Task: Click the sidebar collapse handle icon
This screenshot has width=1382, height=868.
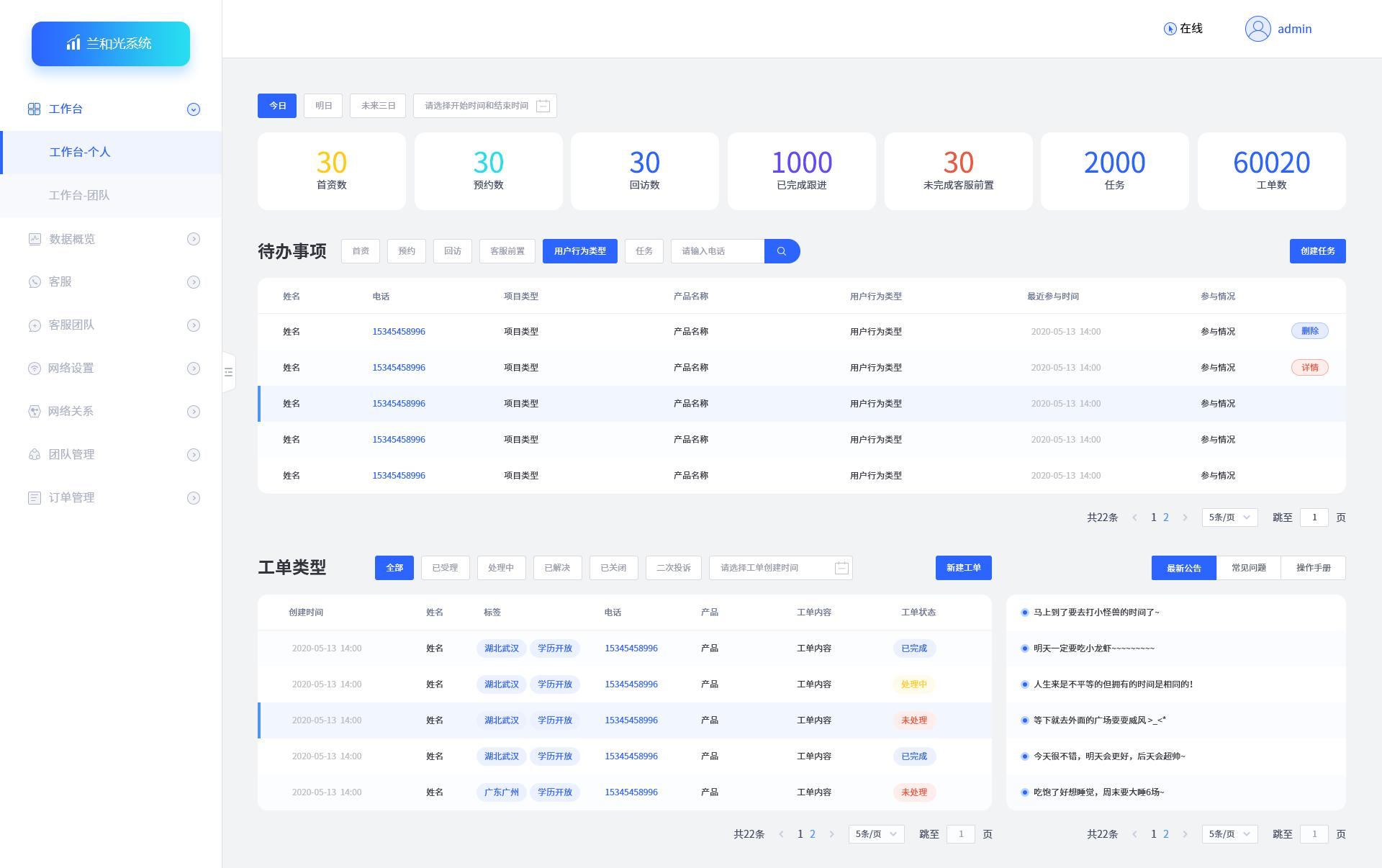Action: click(x=228, y=372)
